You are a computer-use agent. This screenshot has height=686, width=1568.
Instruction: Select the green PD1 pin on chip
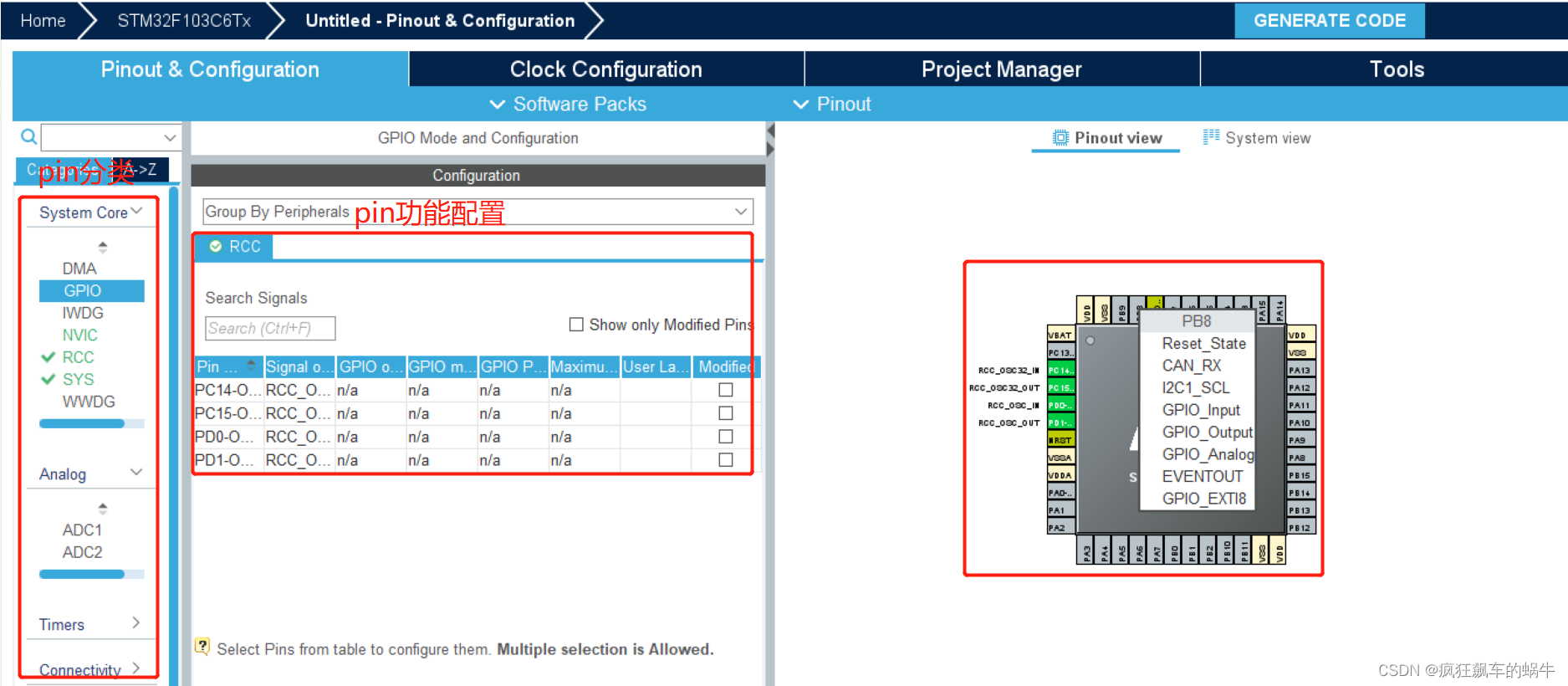tap(1060, 422)
